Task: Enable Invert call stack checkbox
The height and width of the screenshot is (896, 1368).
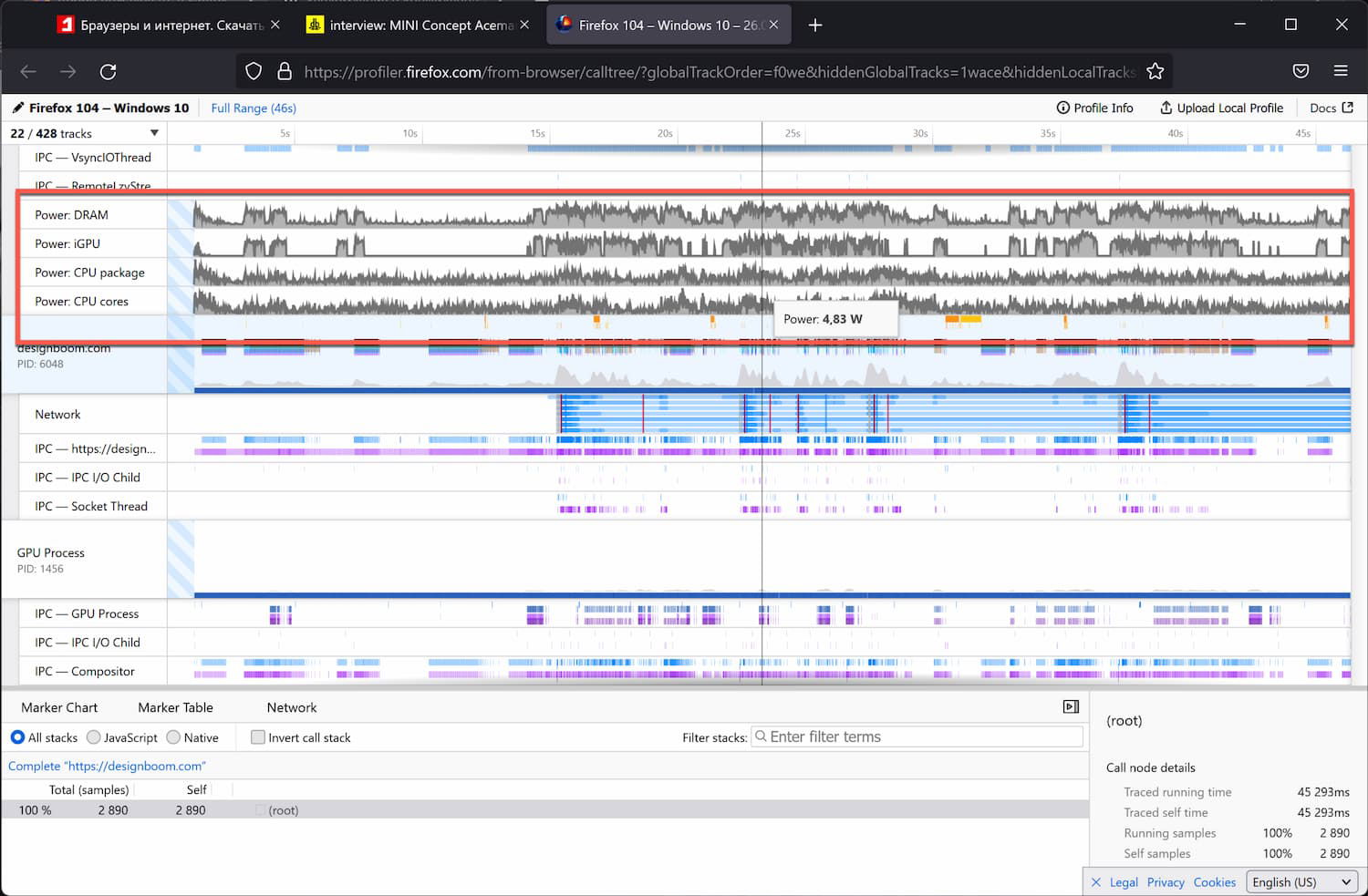Action: click(258, 737)
